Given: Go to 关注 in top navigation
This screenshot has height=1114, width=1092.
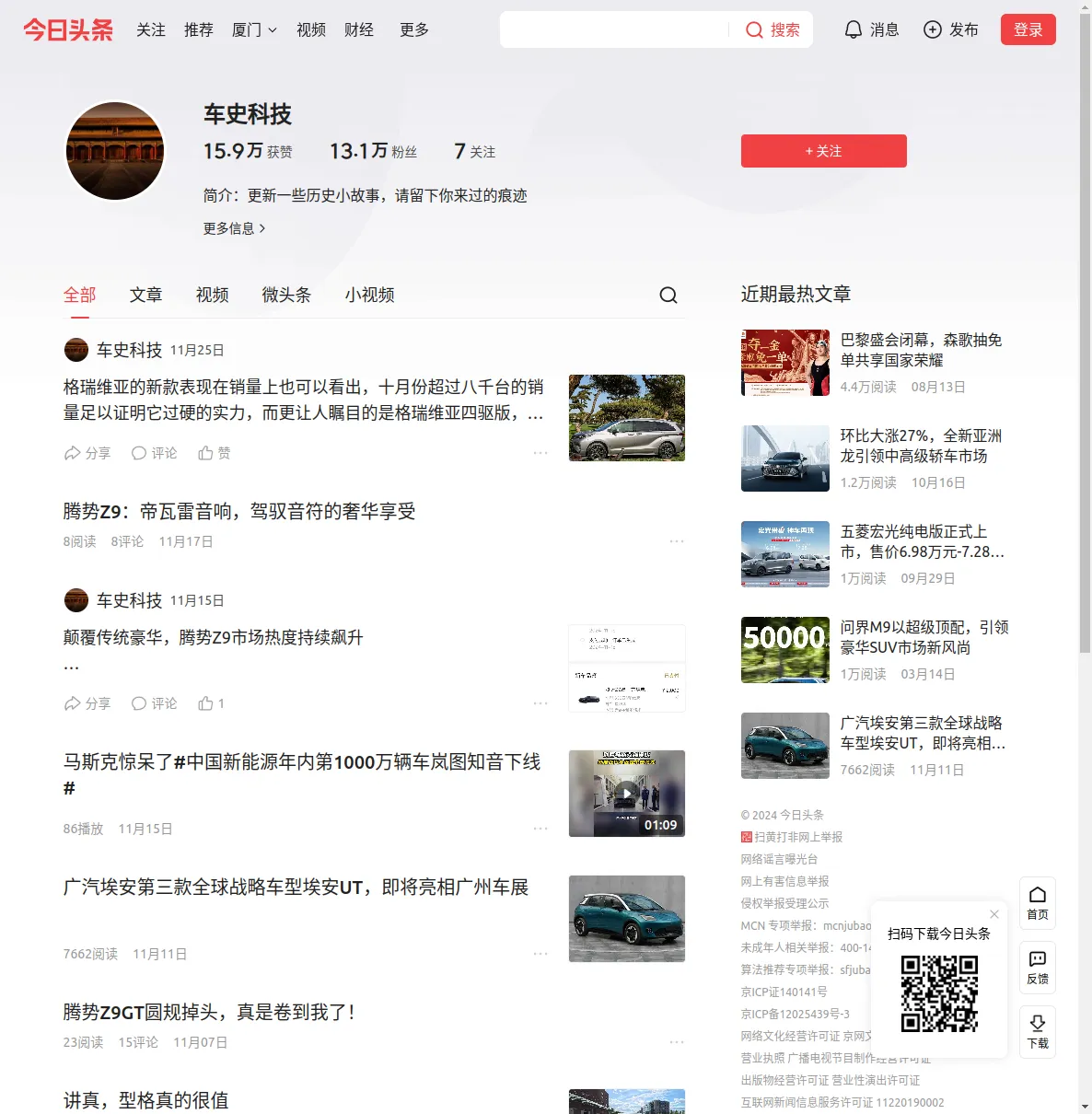Looking at the screenshot, I should point(151,29).
